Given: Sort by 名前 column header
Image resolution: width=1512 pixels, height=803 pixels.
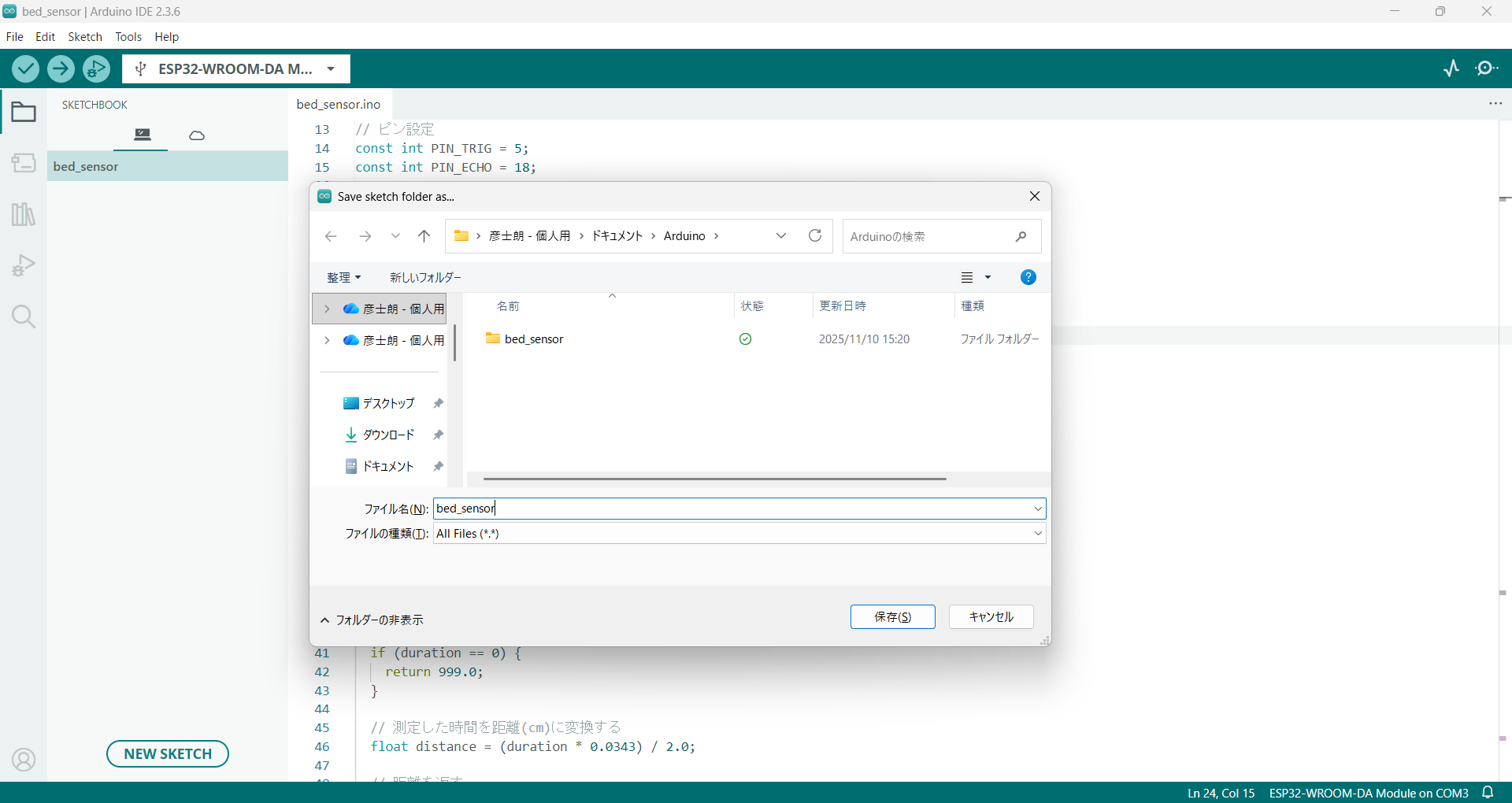Looking at the screenshot, I should pyautogui.click(x=508, y=305).
